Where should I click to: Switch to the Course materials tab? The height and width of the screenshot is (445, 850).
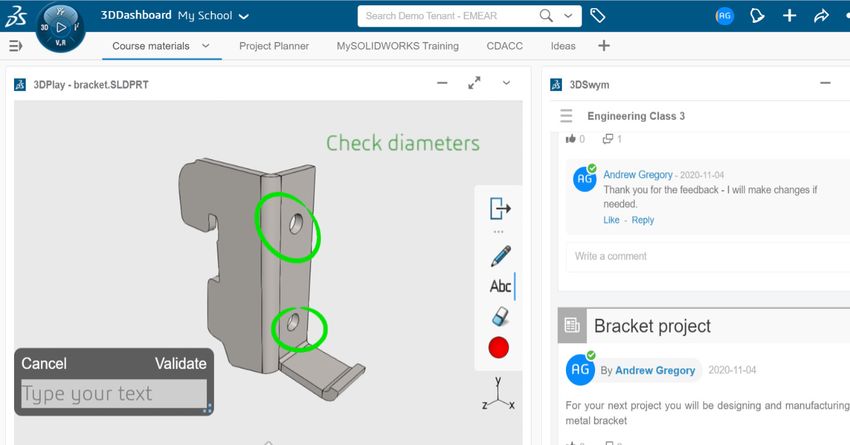tap(151, 46)
